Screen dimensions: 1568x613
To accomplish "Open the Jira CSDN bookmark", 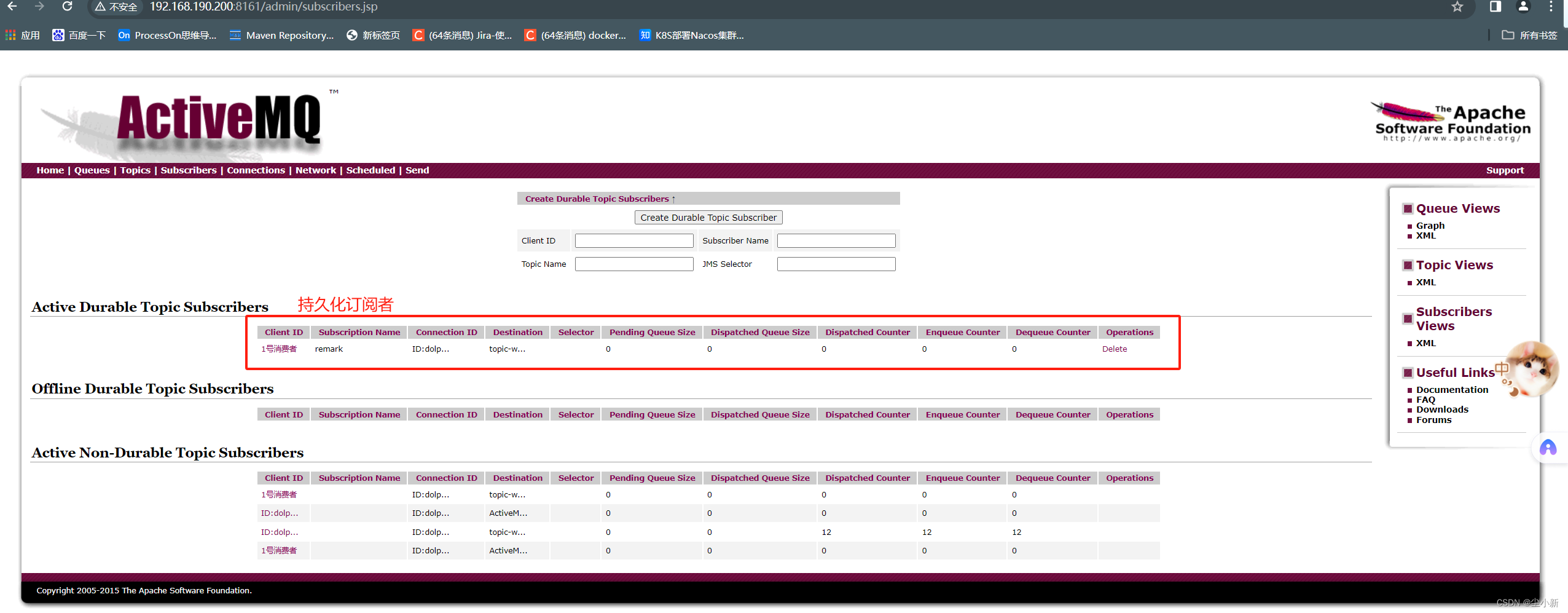I will [462, 35].
